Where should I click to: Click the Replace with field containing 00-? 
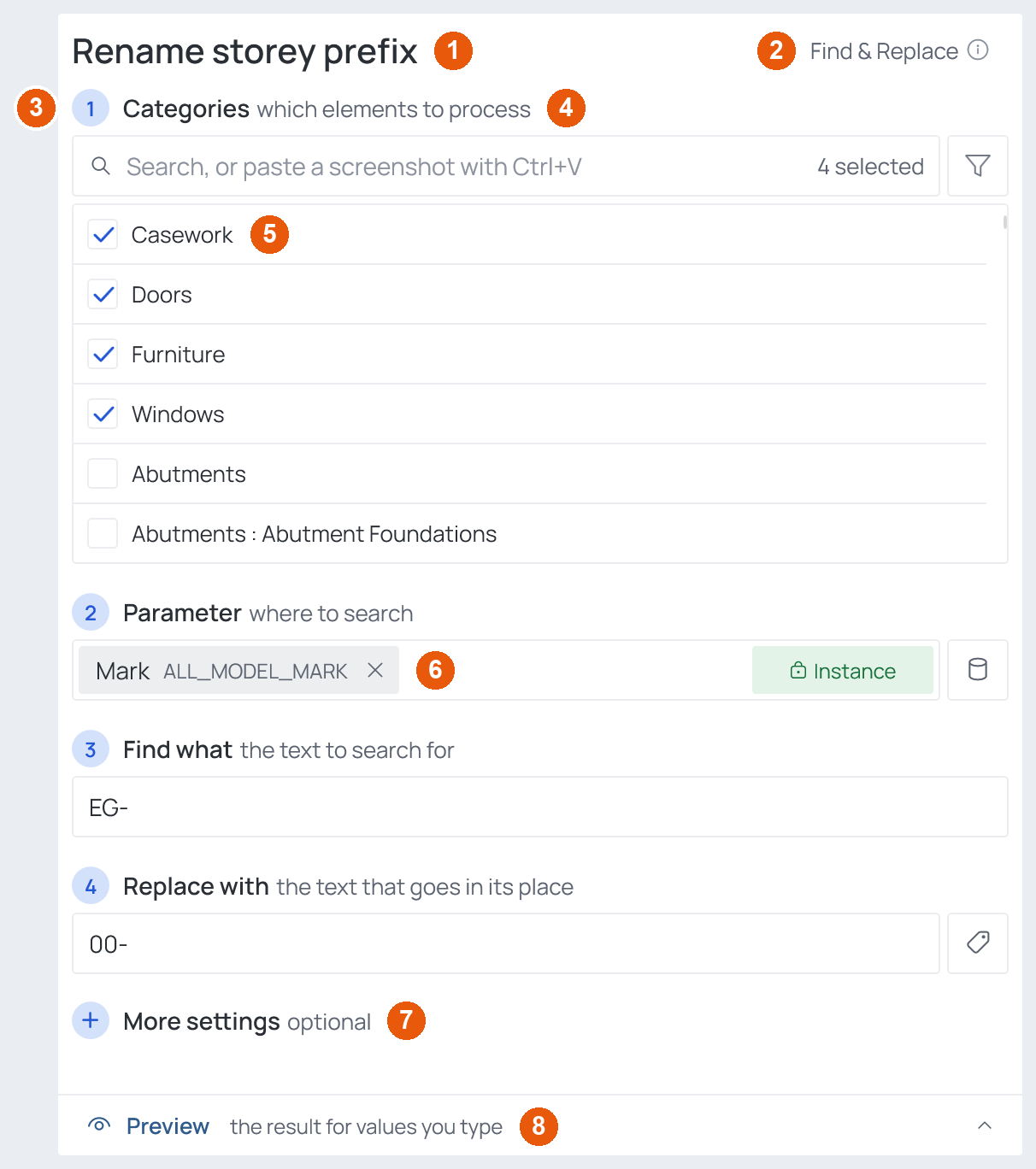click(x=506, y=943)
